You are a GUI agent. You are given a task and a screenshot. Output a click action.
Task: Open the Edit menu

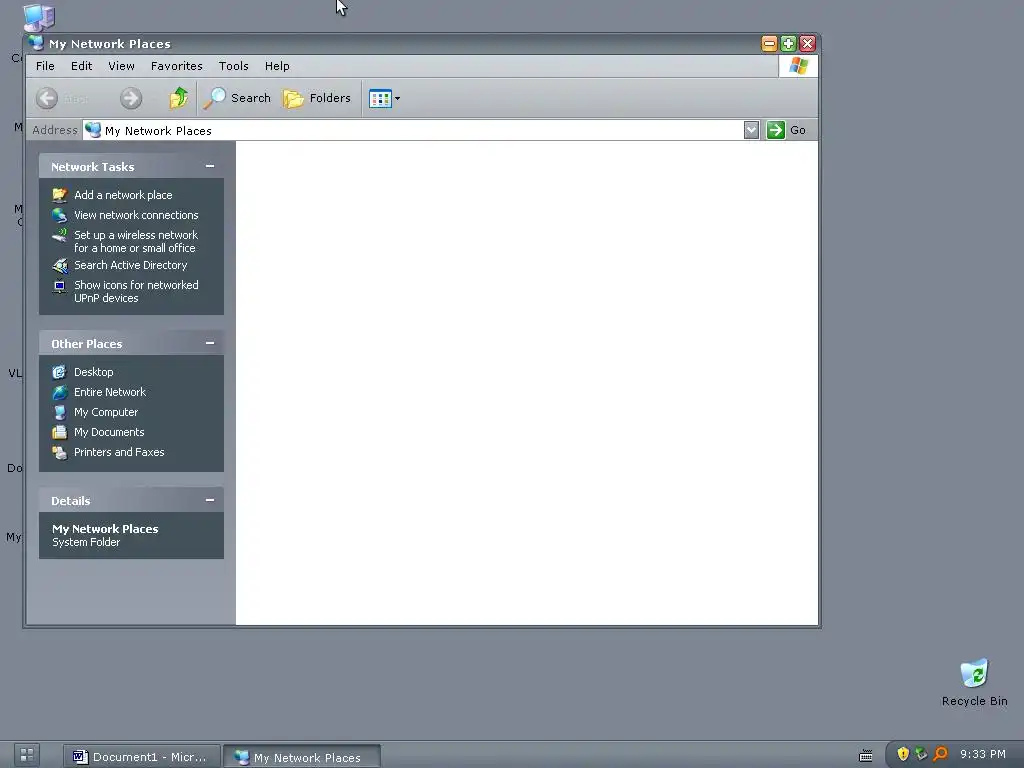(82, 66)
